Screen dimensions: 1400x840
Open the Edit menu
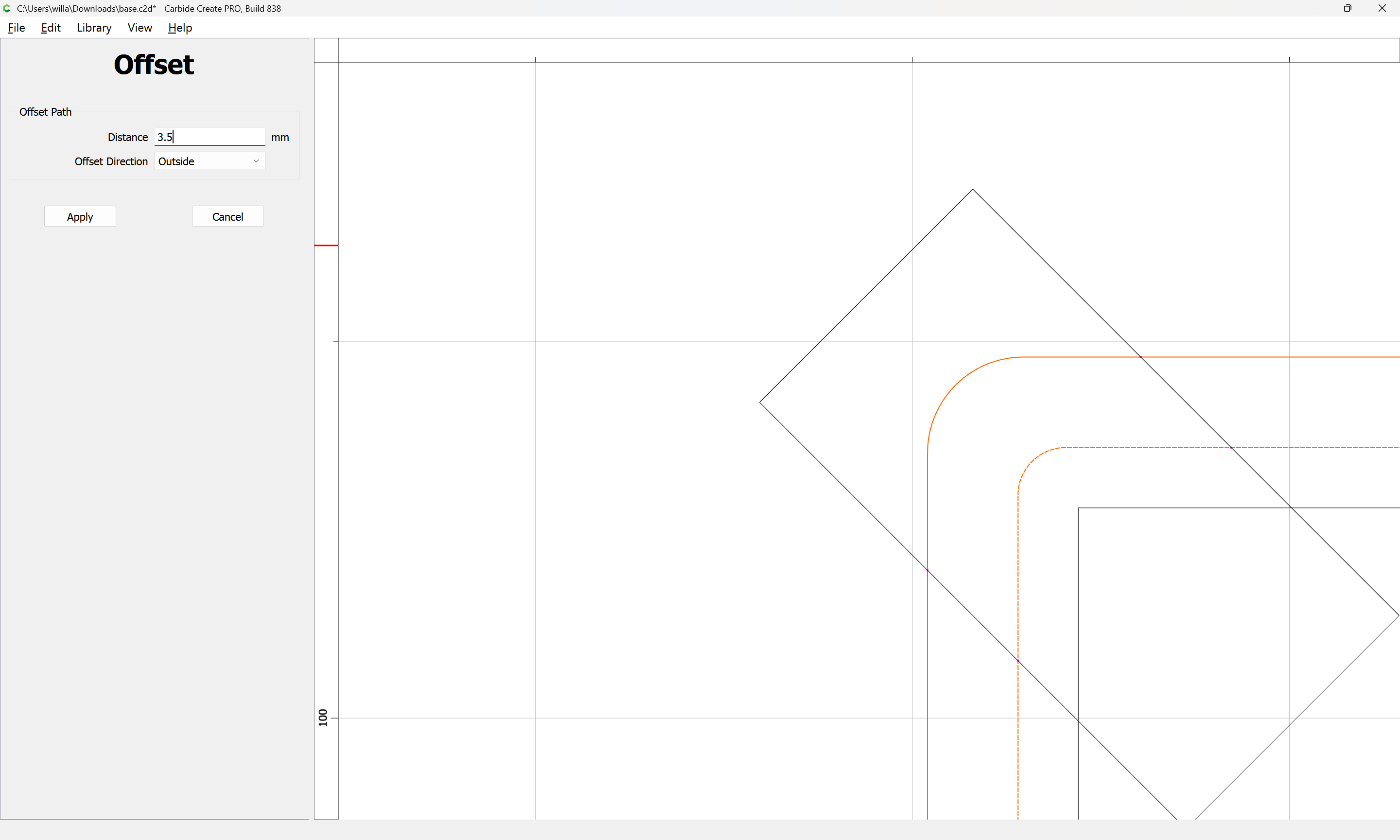pos(51,28)
